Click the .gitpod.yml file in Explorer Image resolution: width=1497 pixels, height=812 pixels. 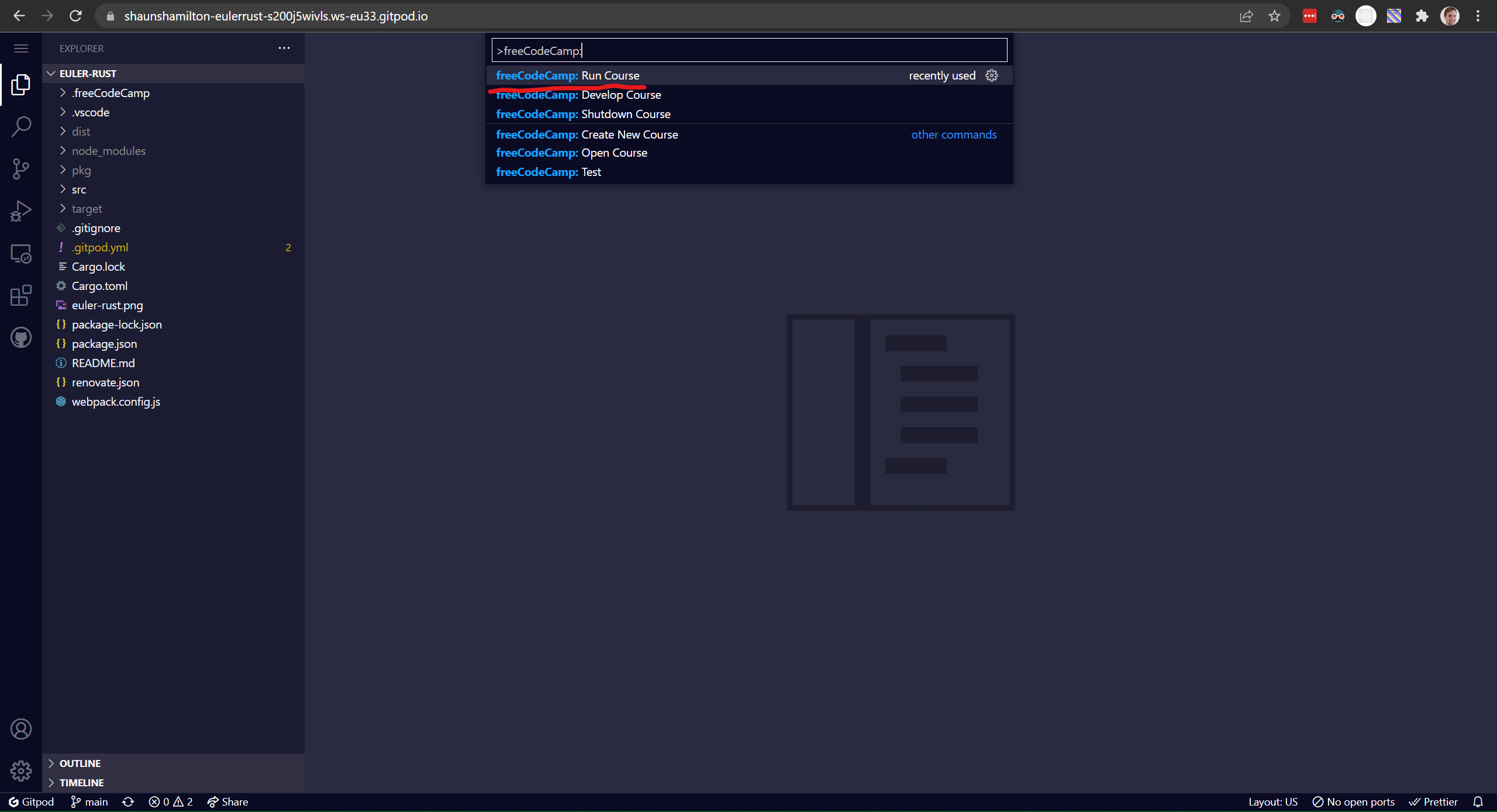(x=100, y=247)
